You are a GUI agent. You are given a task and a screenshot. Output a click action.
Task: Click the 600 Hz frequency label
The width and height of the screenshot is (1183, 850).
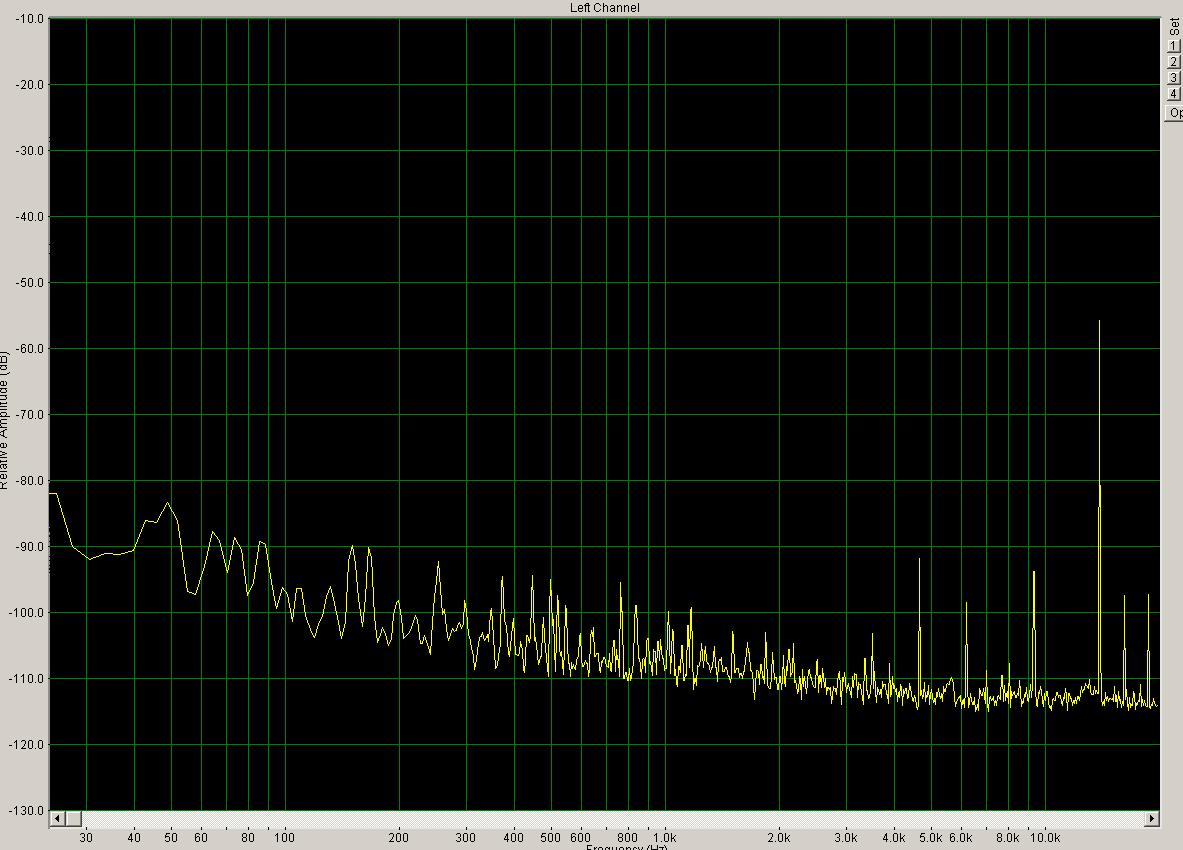click(580, 837)
